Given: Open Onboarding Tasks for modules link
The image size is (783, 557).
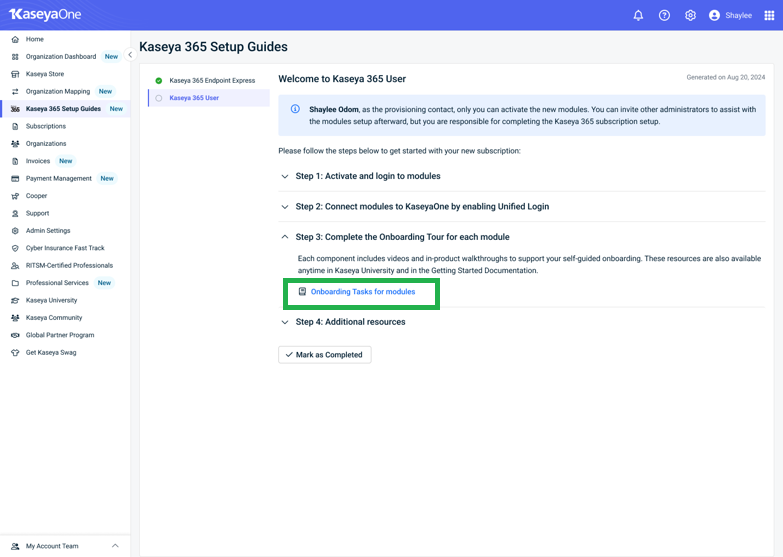Looking at the screenshot, I should point(362,292).
